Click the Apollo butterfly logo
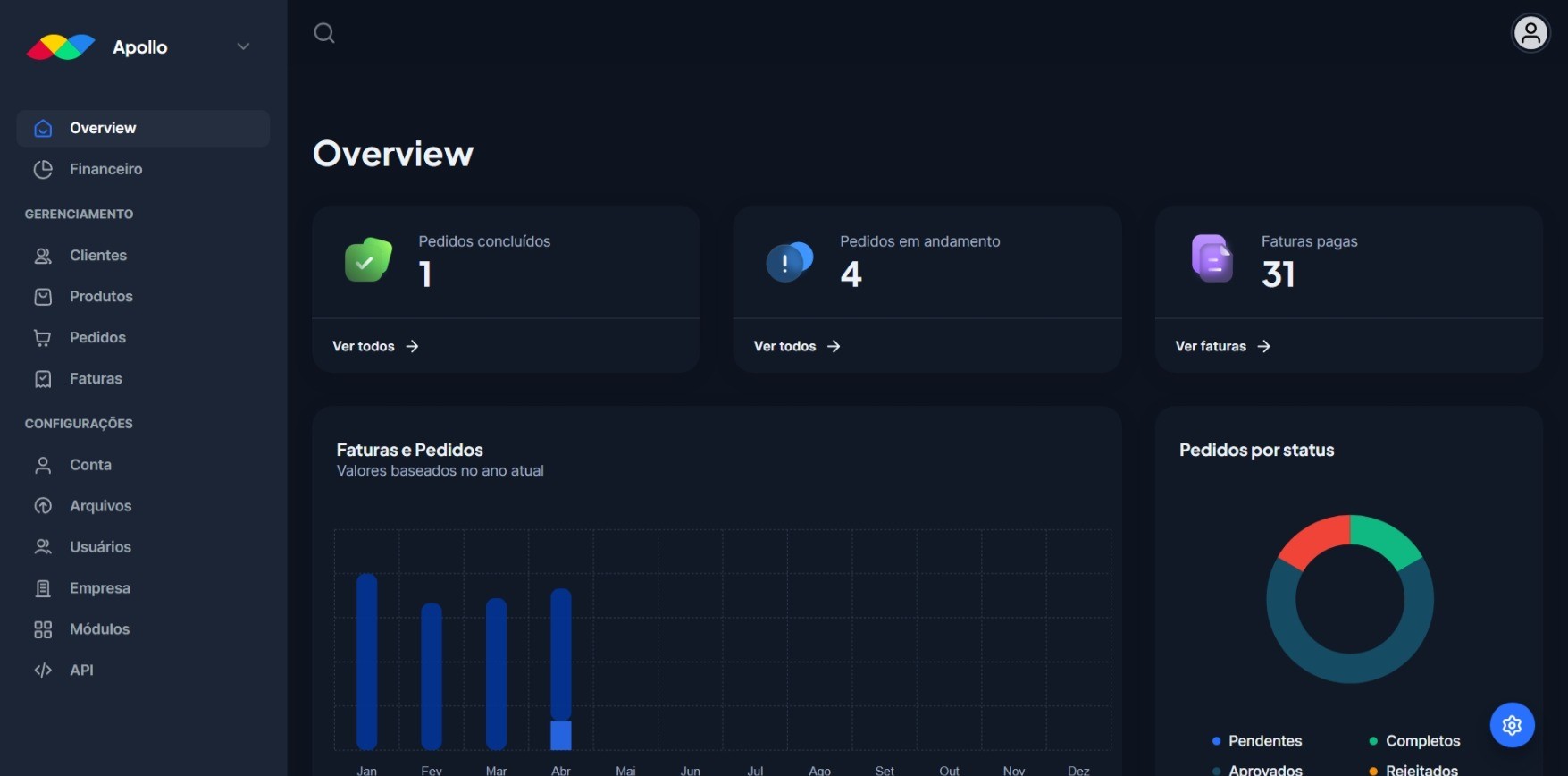This screenshot has width=1568, height=776. pyautogui.click(x=61, y=47)
